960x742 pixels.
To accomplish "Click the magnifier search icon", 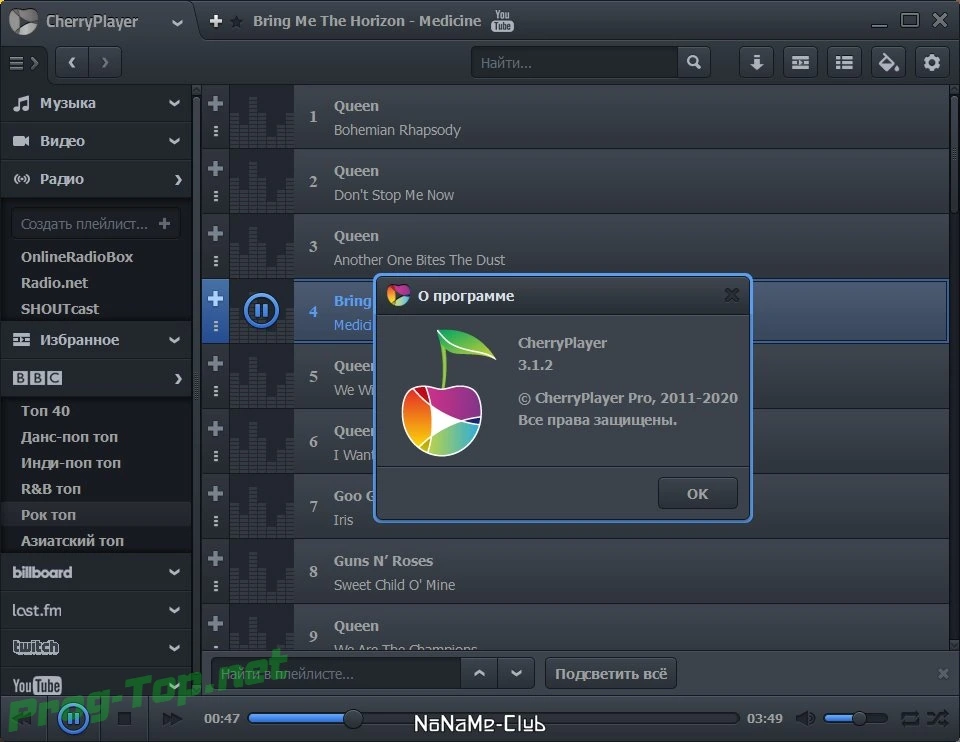I will click(x=694, y=62).
